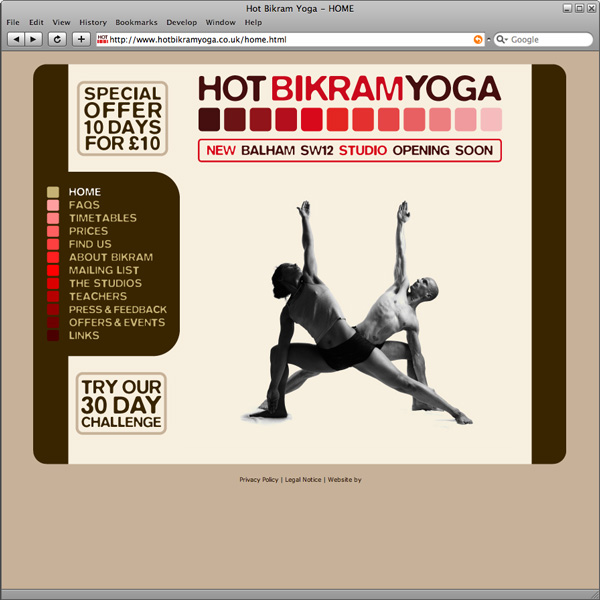
Task: Go to the HOME navigation link
Action: point(85,192)
